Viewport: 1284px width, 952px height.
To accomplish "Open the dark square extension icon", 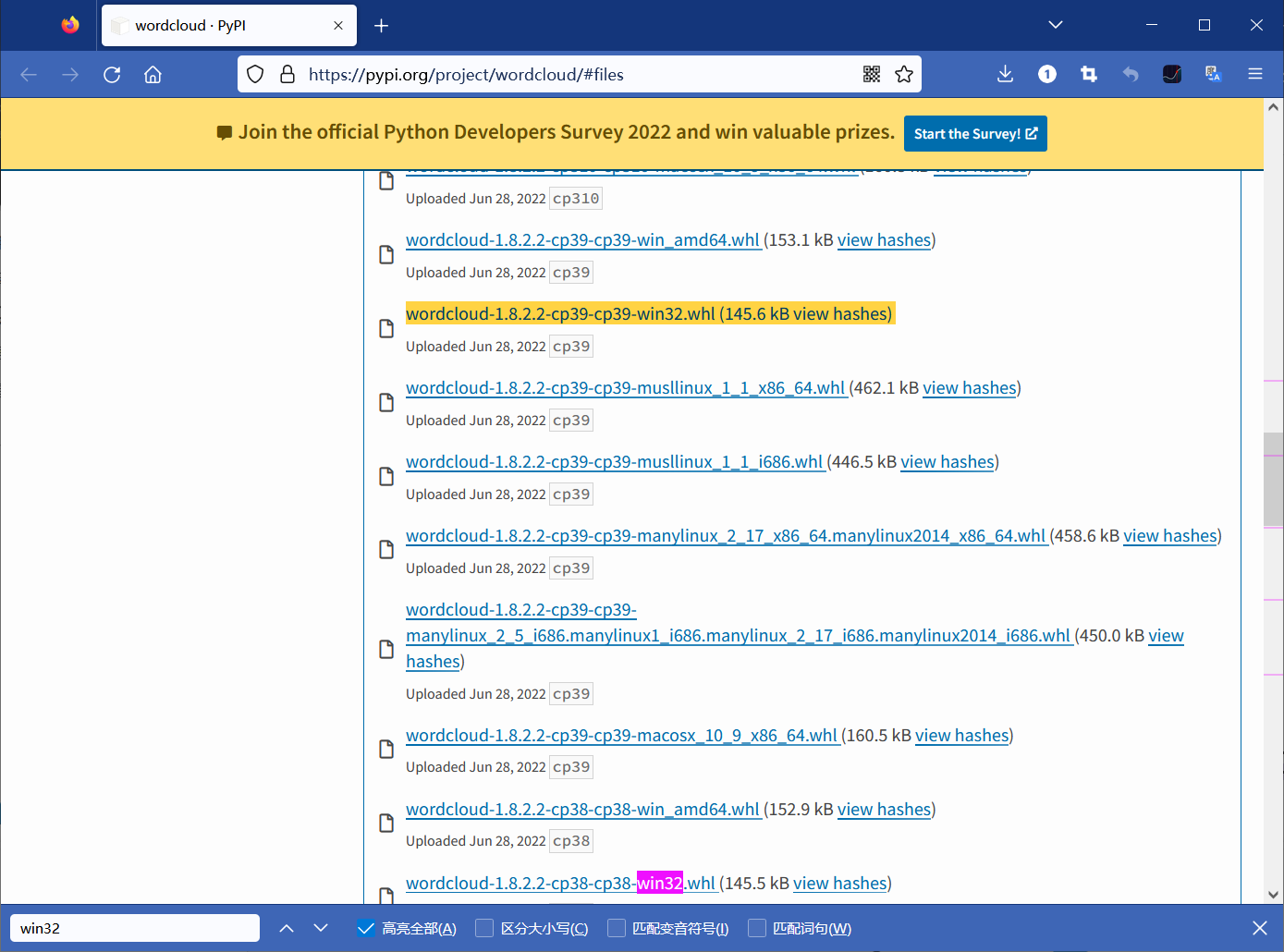I will click(x=1172, y=75).
